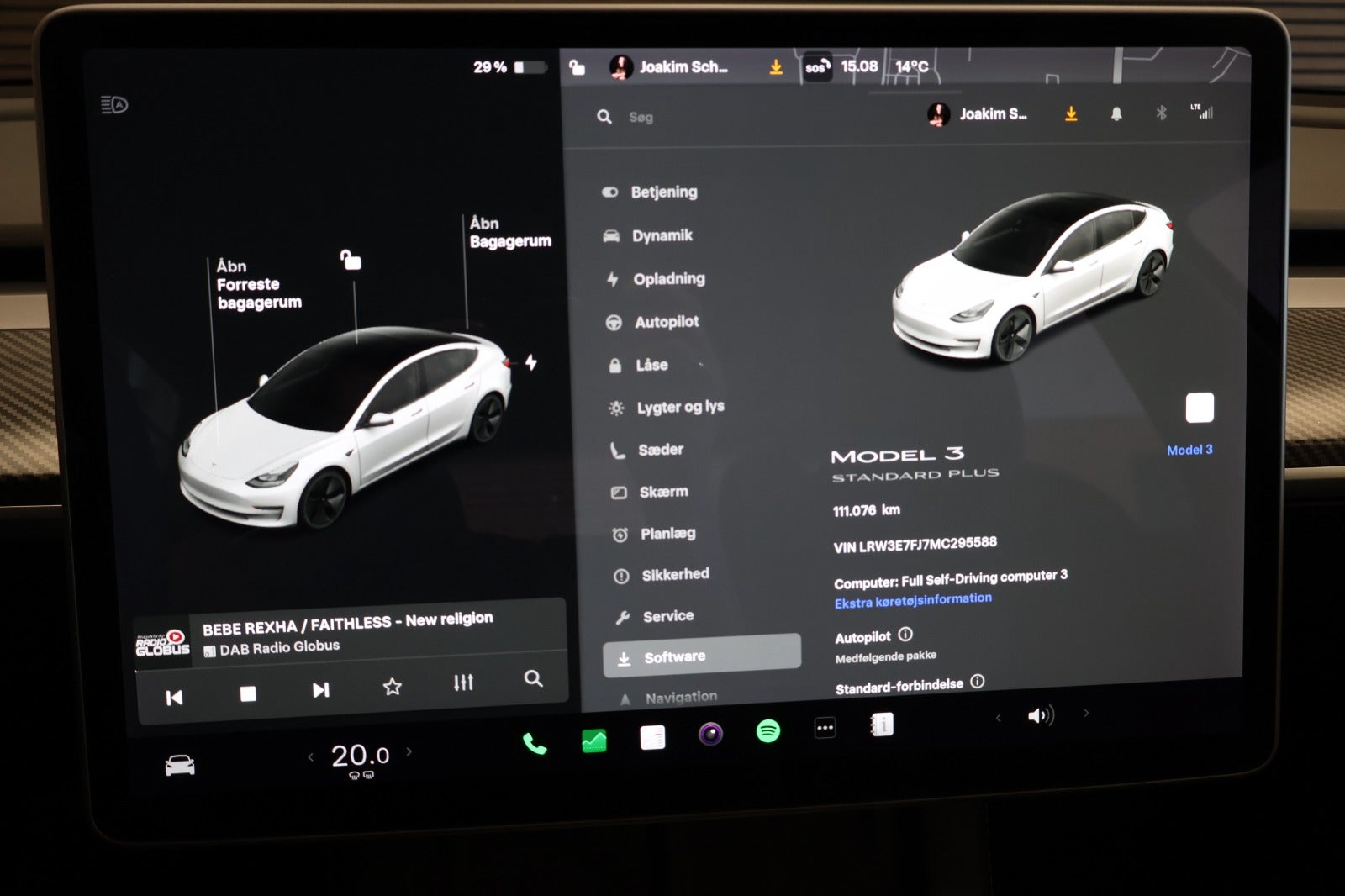Open the Opladning settings menu

click(668, 279)
